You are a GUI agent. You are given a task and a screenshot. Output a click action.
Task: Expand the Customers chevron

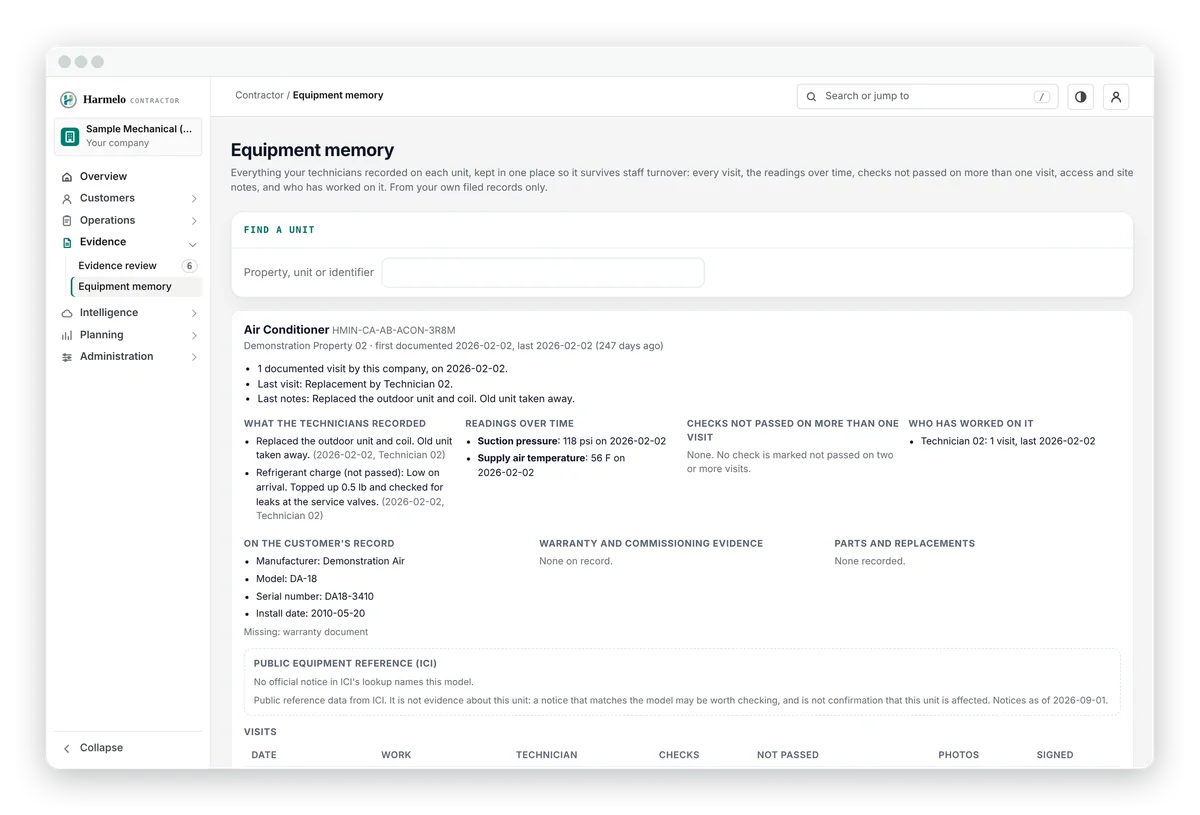(193, 199)
